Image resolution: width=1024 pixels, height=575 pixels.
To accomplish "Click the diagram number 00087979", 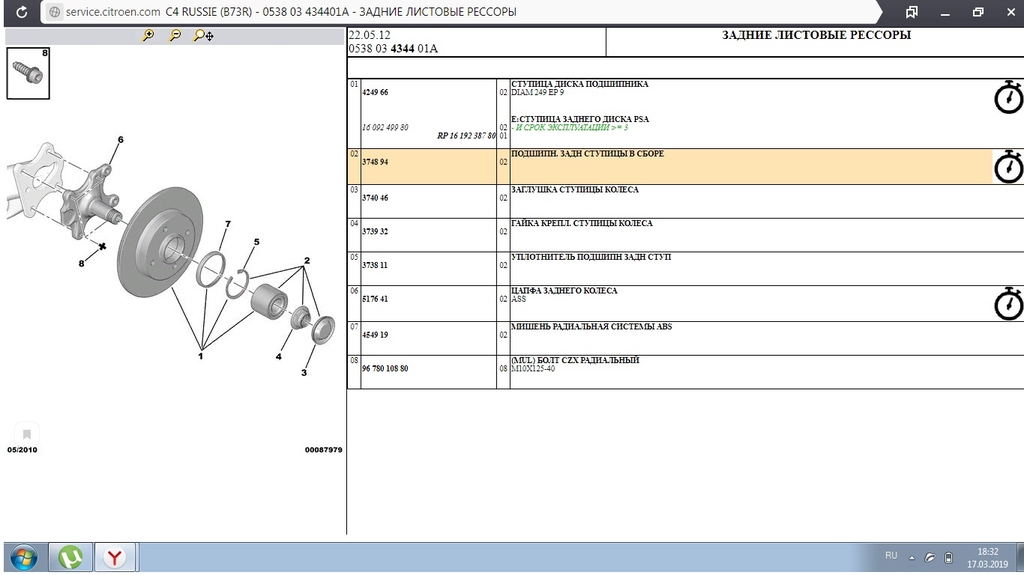I will pyautogui.click(x=323, y=450).
